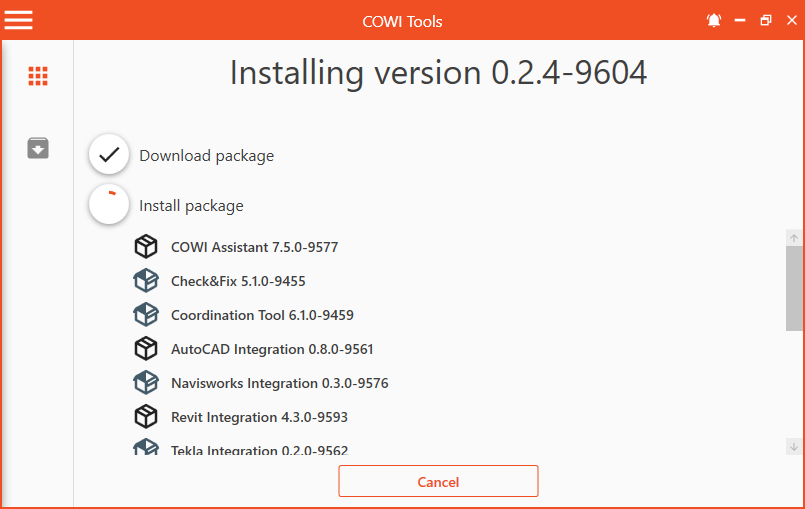Click the Install package progress spinner
The width and height of the screenshot is (805, 509).
tap(109, 205)
